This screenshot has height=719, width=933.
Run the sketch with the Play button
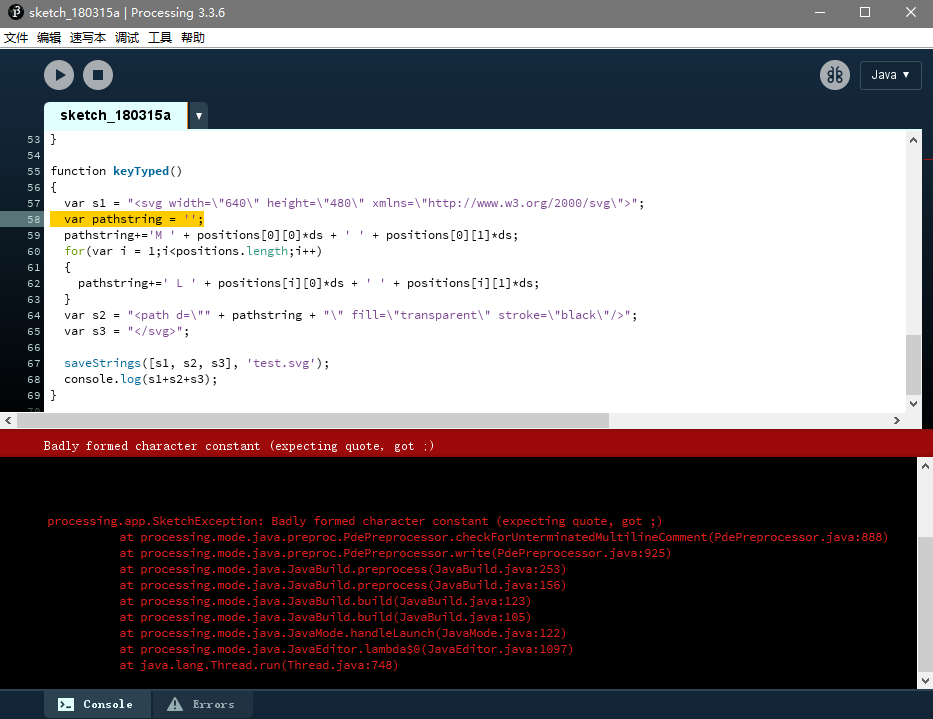coord(59,75)
